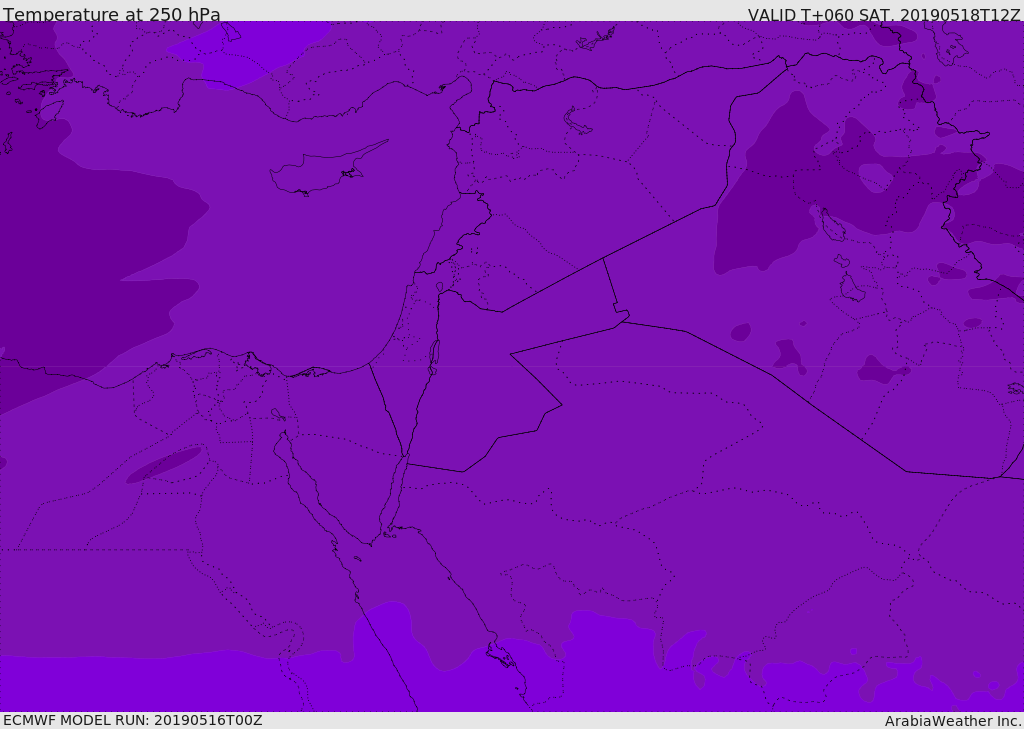Viewport: 1024px width, 729px height.
Task: Click the 'VALID T+060 SAT. 20190518T12Z' label
Action: pyautogui.click(x=884, y=14)
